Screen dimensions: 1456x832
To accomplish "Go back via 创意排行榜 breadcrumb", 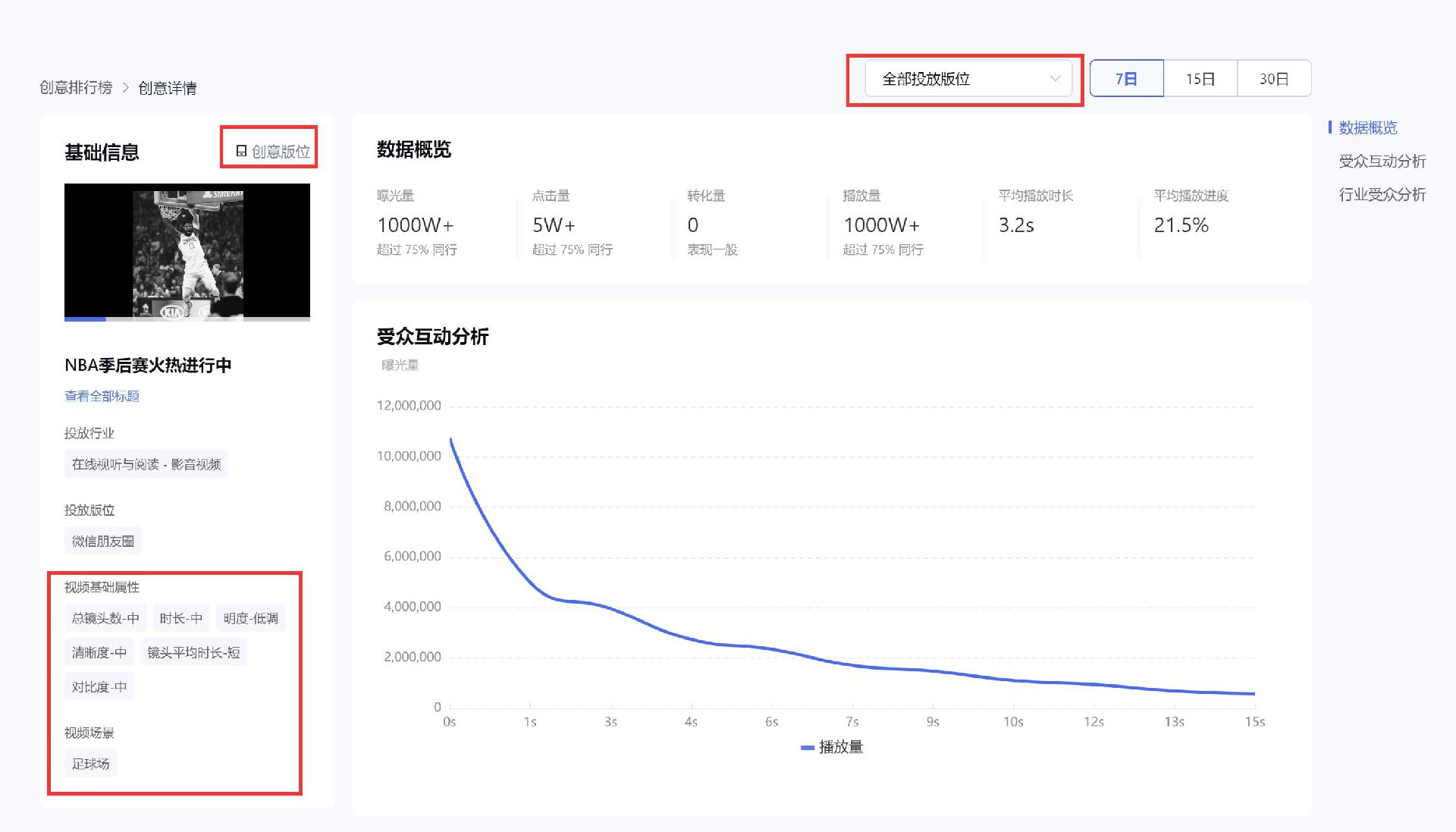I will coord(77,88).
